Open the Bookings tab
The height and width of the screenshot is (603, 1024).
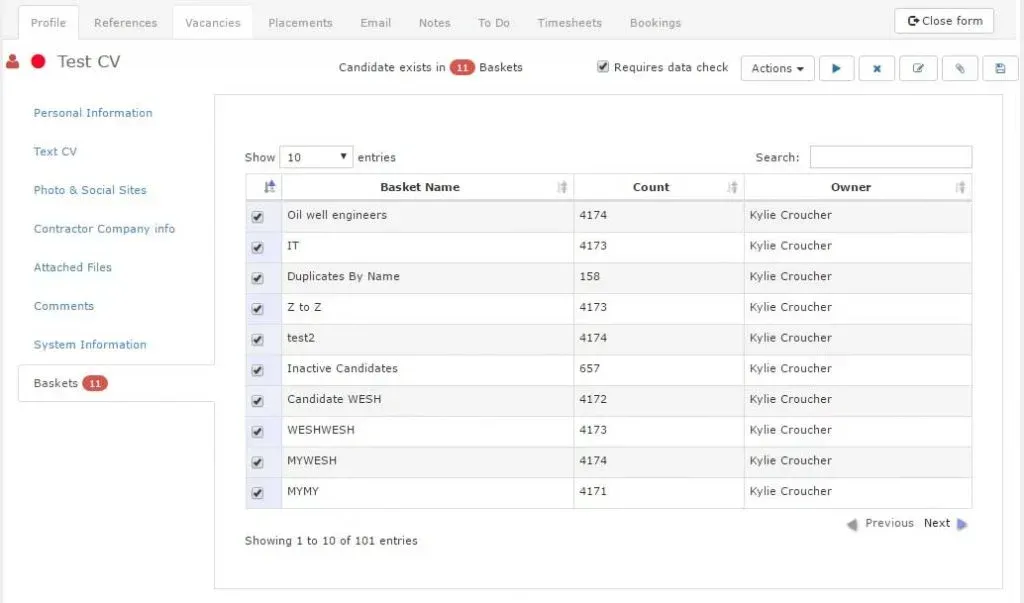click(655, 23)
